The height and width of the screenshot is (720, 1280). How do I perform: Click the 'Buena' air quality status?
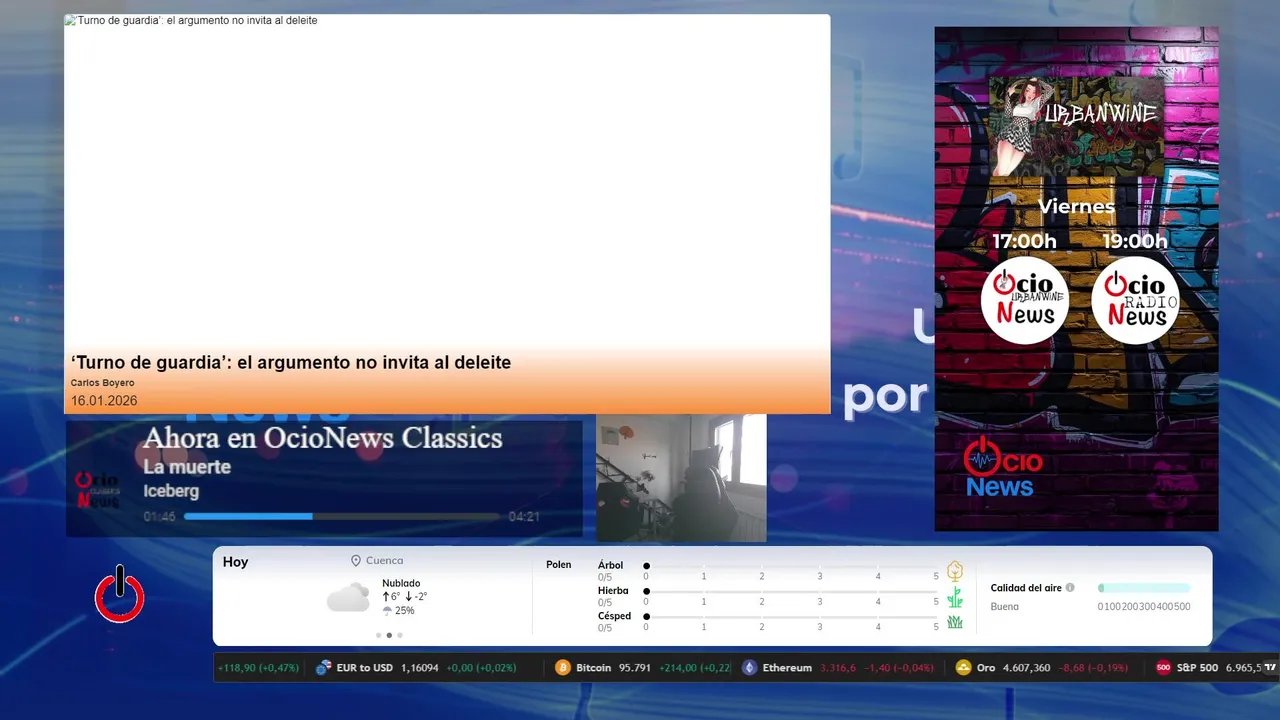click(x=1005, y=607)
